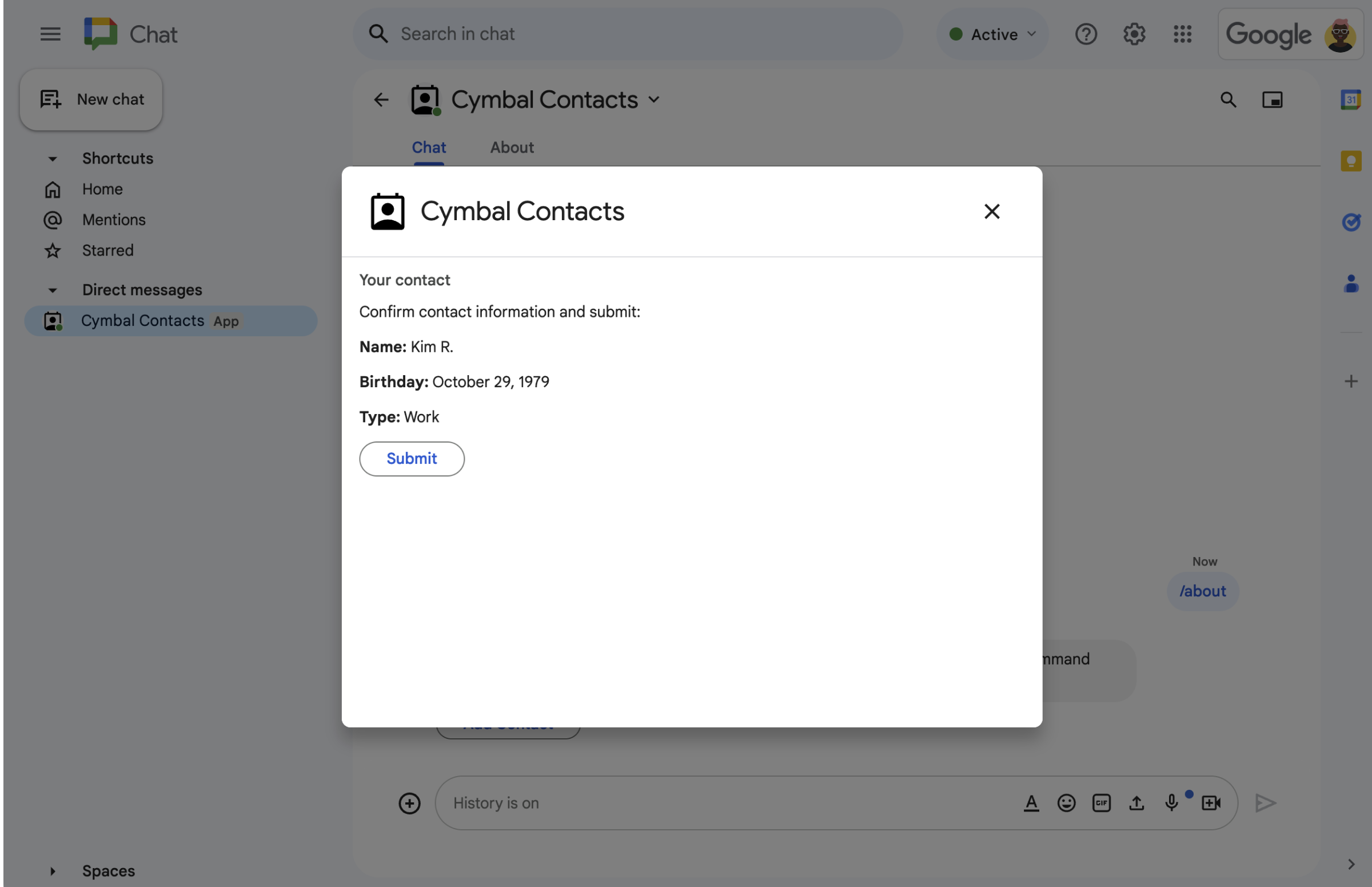Click the Cymbal Contacts name dropdown
Screen dimensions: 1372x887
coord(655,100)
